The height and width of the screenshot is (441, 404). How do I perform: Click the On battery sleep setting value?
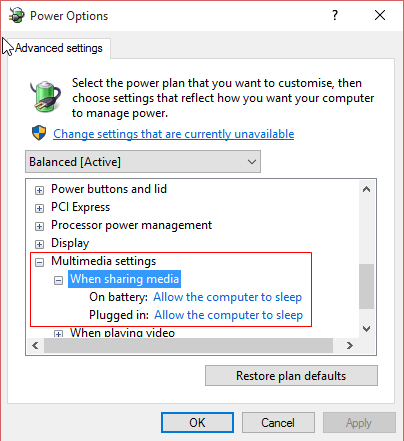(228, 297)
